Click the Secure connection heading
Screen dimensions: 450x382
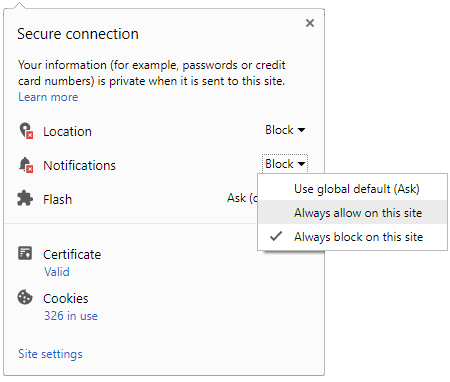(78, 34)
